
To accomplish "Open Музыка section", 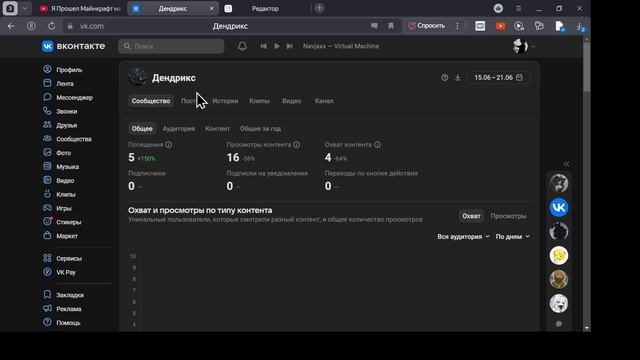I will (x=61, y=167).
